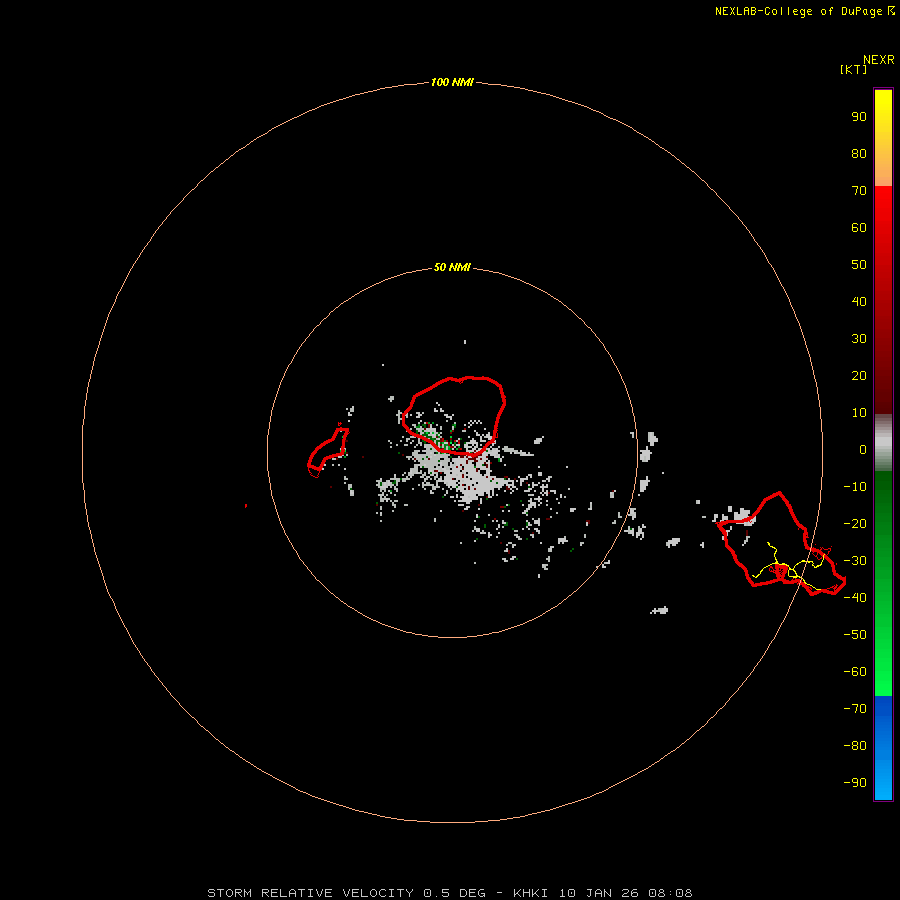Click the -20 value on the velocity scale
This screenshot has height=900, width=900.
(855, 523)
